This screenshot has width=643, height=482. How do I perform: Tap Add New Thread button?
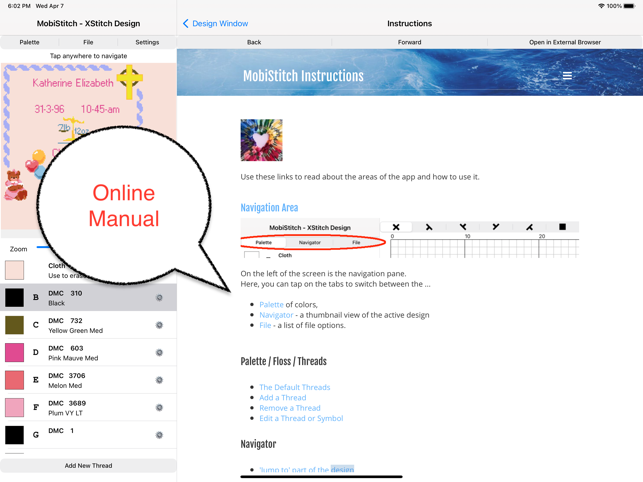pyautogui.click(x=89, y=466)
